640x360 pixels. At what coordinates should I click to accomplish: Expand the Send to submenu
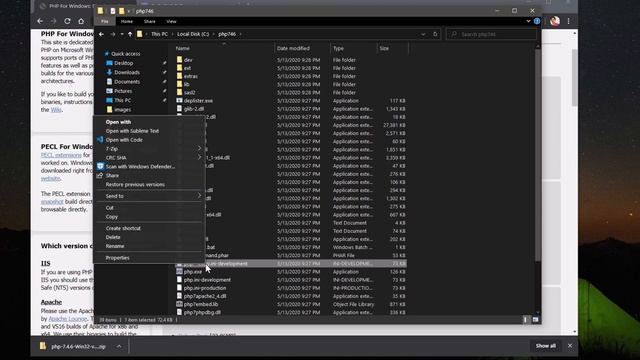149,196
